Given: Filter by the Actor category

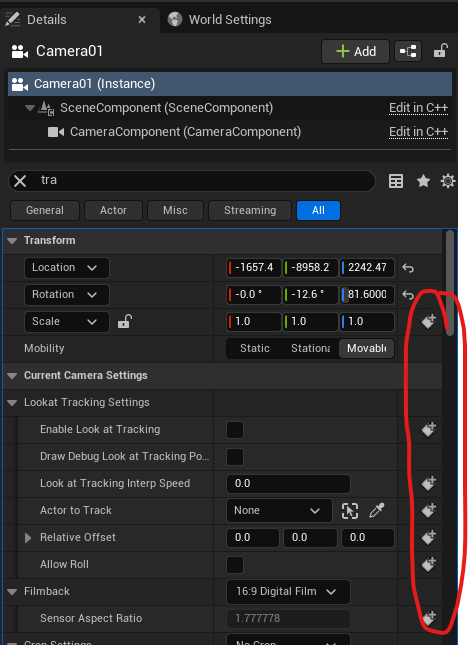Looking at the screenshot, I should click(x=113, y=211).
